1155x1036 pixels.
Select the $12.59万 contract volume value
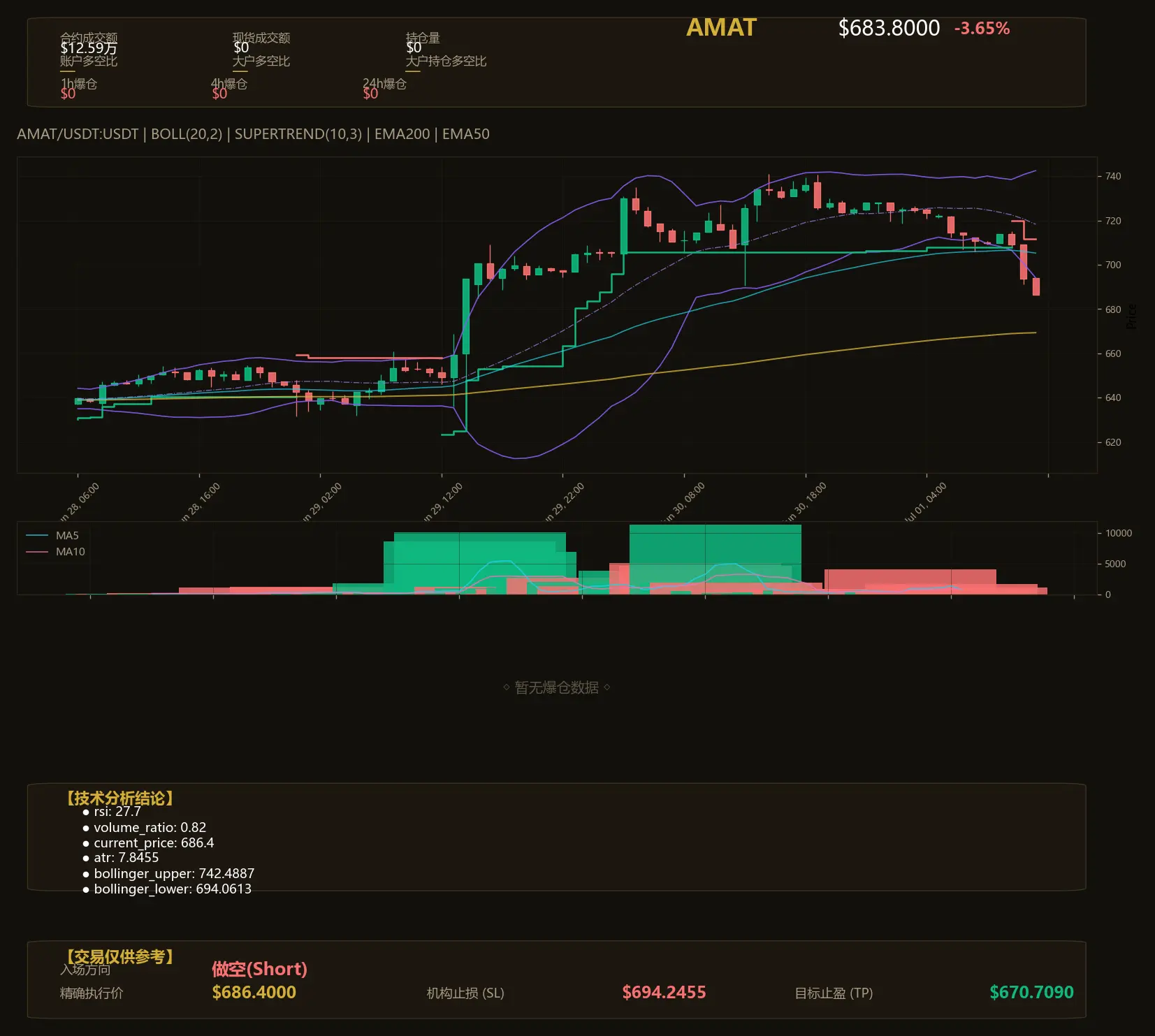[89, 48]
